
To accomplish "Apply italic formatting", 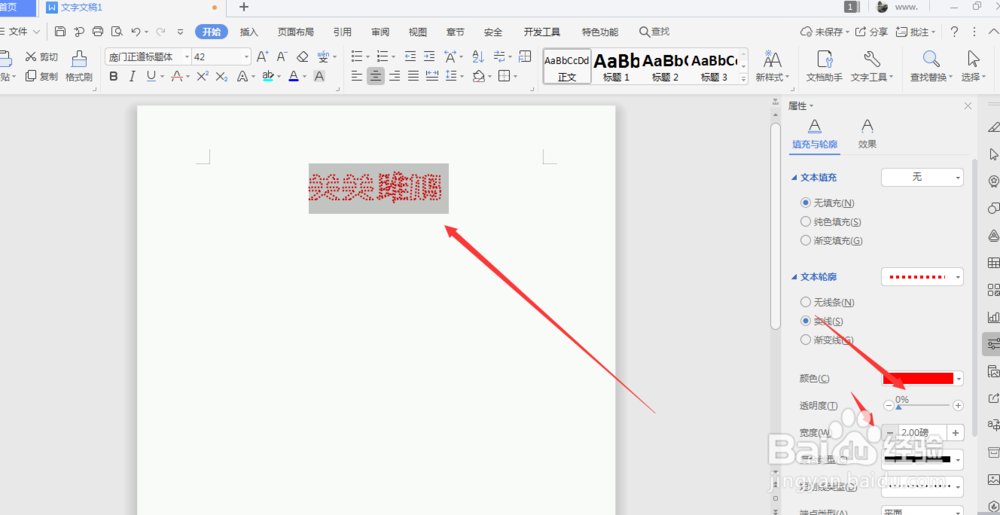I will pyautogui.click(x=132, y=76).
